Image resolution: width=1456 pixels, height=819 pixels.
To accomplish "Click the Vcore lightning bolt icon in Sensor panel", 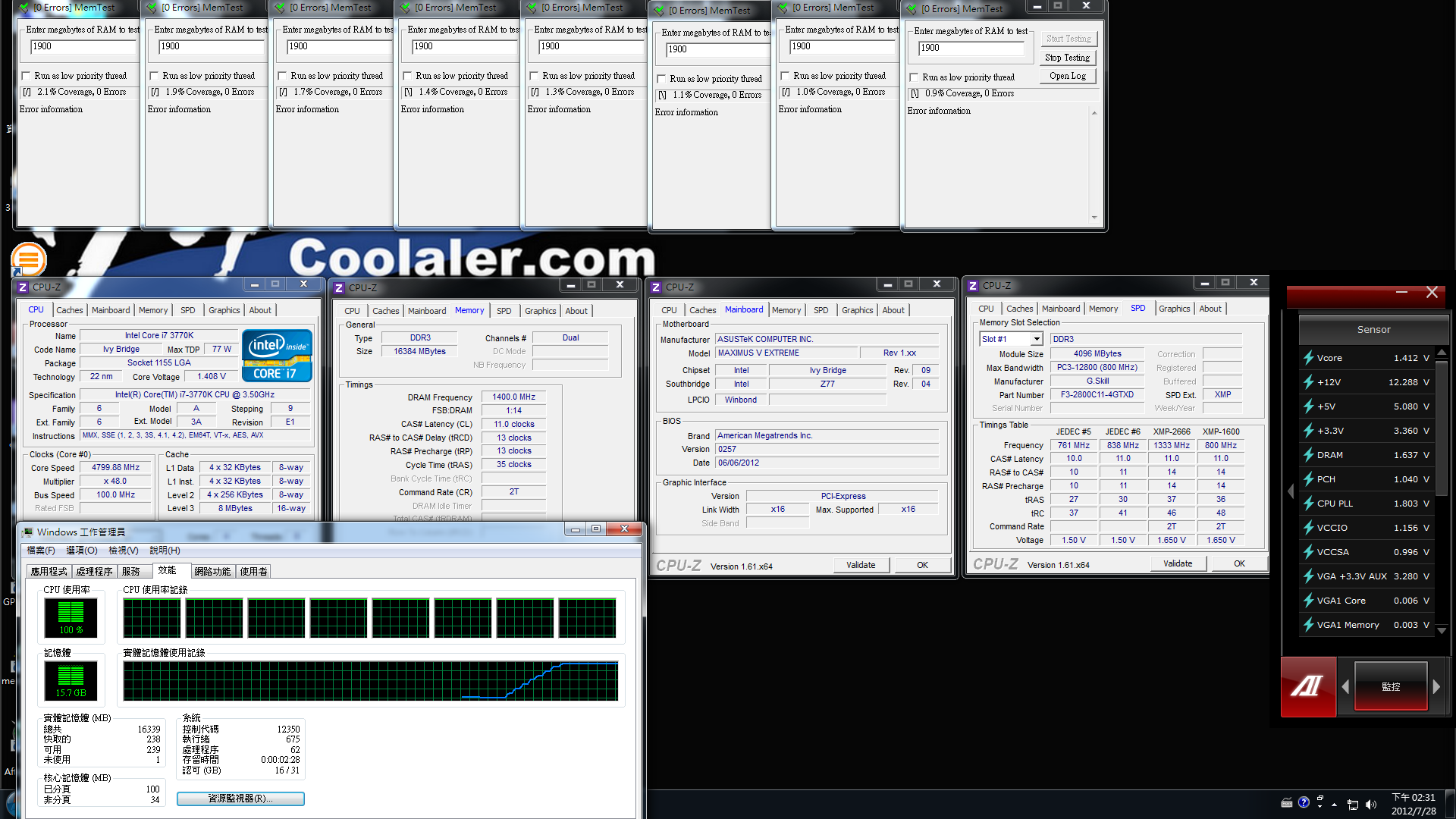I will pos(1308,358).
